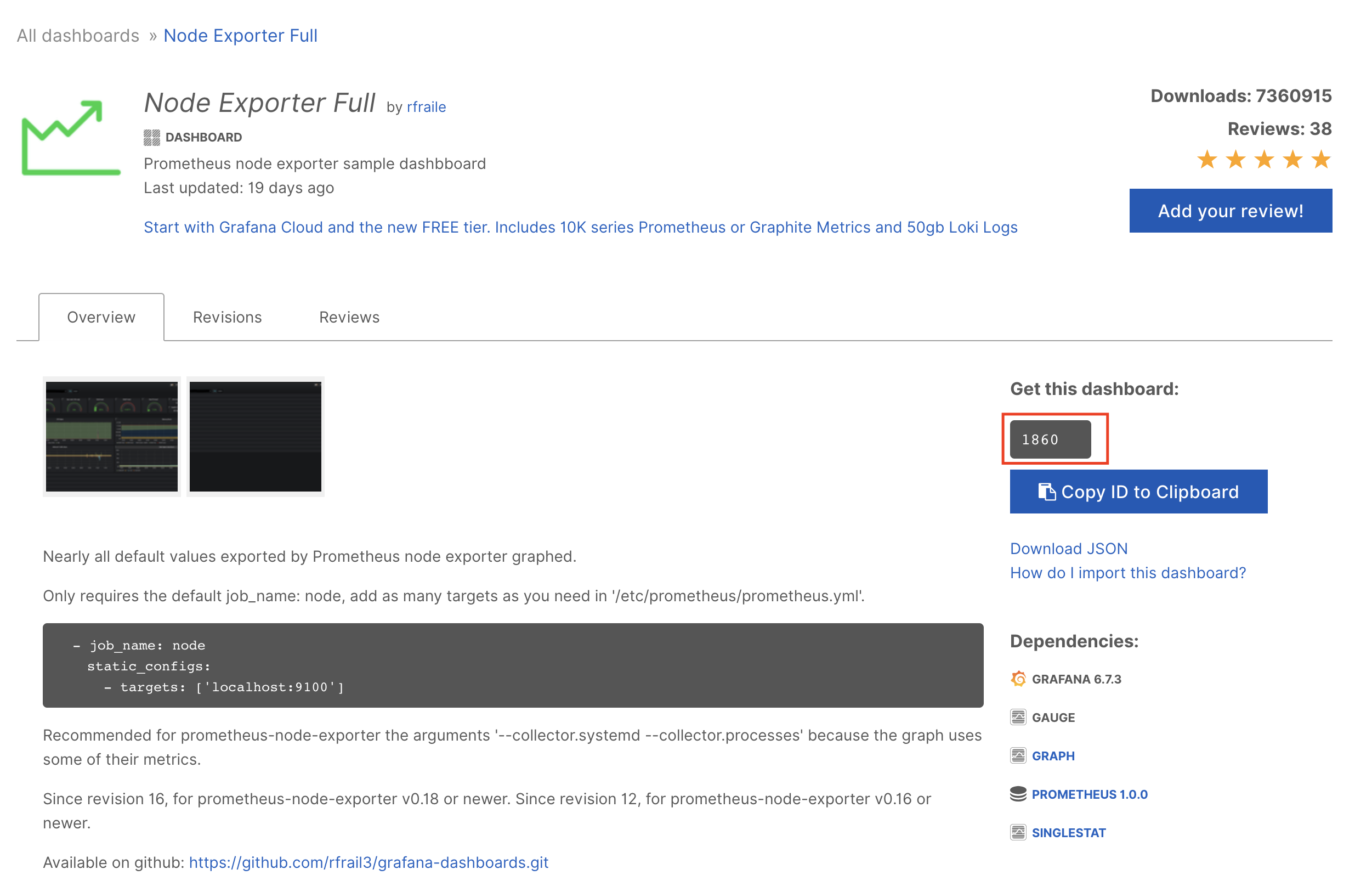Click the Prometheus database icon

click(x=1018, y=794)
